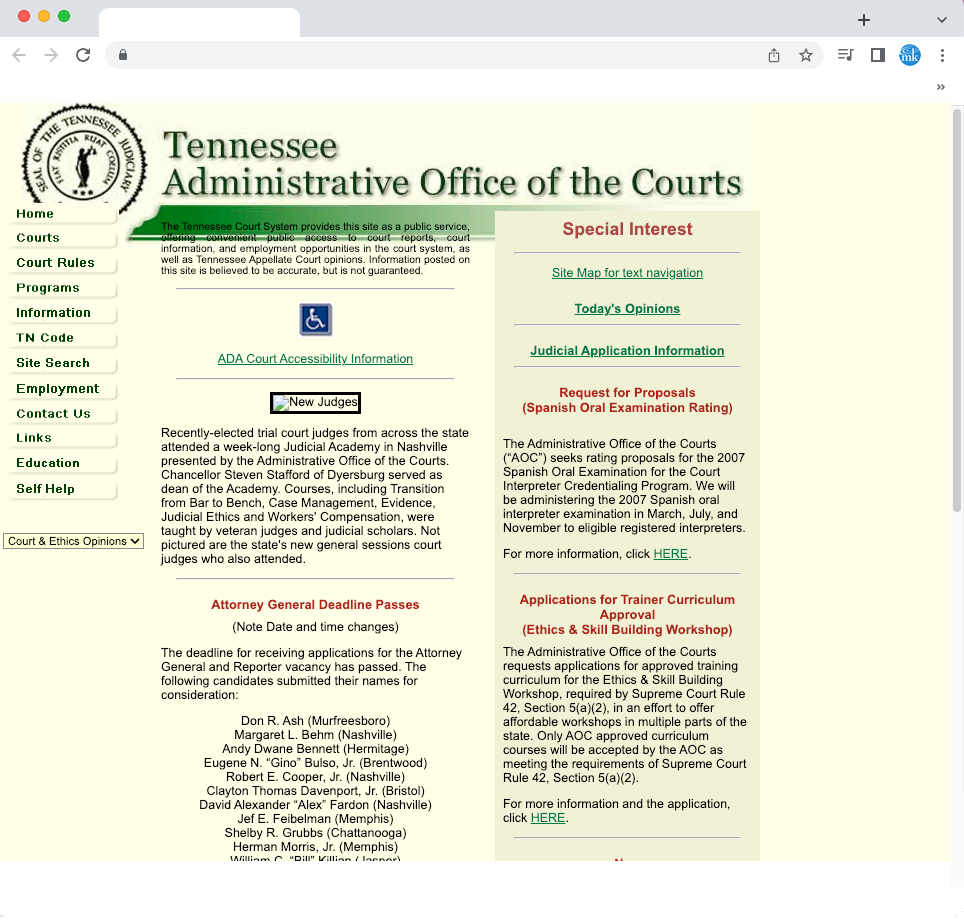Open the Today's Opinions link

click(627, 309)
